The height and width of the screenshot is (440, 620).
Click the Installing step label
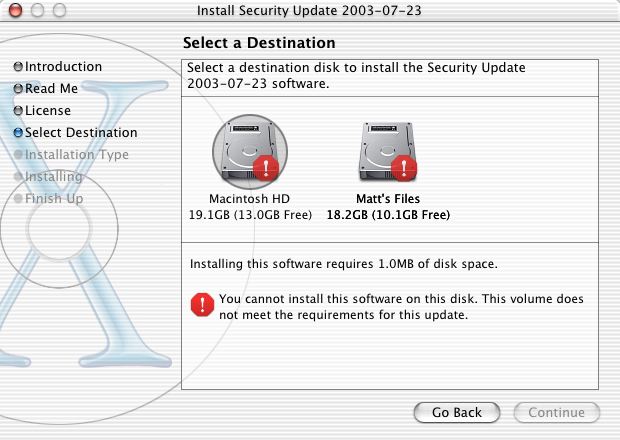[54, 177]
